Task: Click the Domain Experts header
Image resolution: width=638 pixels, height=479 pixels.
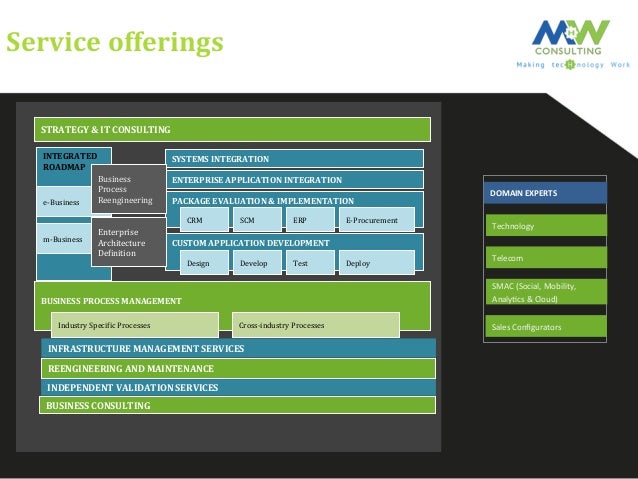Action: [545, 193]
